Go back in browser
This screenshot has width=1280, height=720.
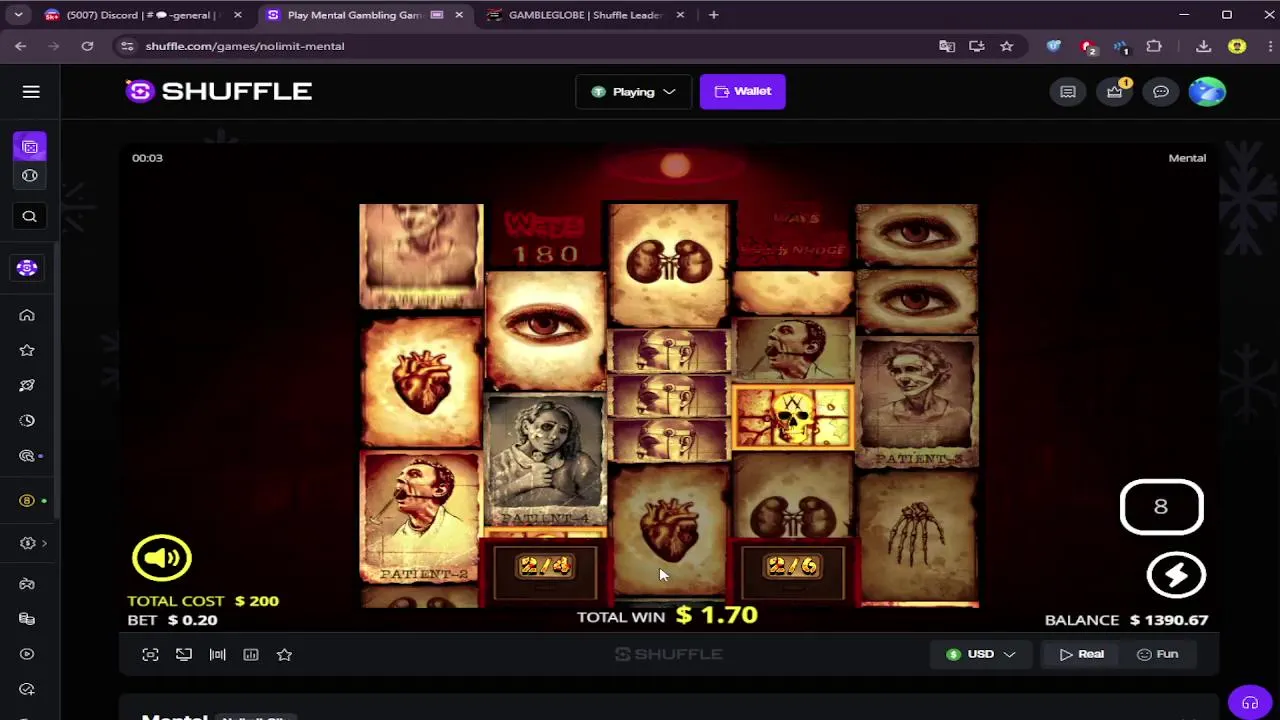coord(21,46)
